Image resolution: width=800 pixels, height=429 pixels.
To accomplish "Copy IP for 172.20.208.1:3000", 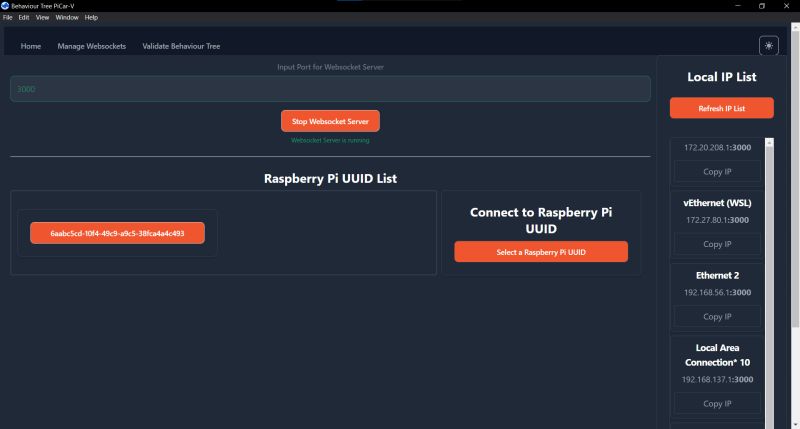I will 717,172.
